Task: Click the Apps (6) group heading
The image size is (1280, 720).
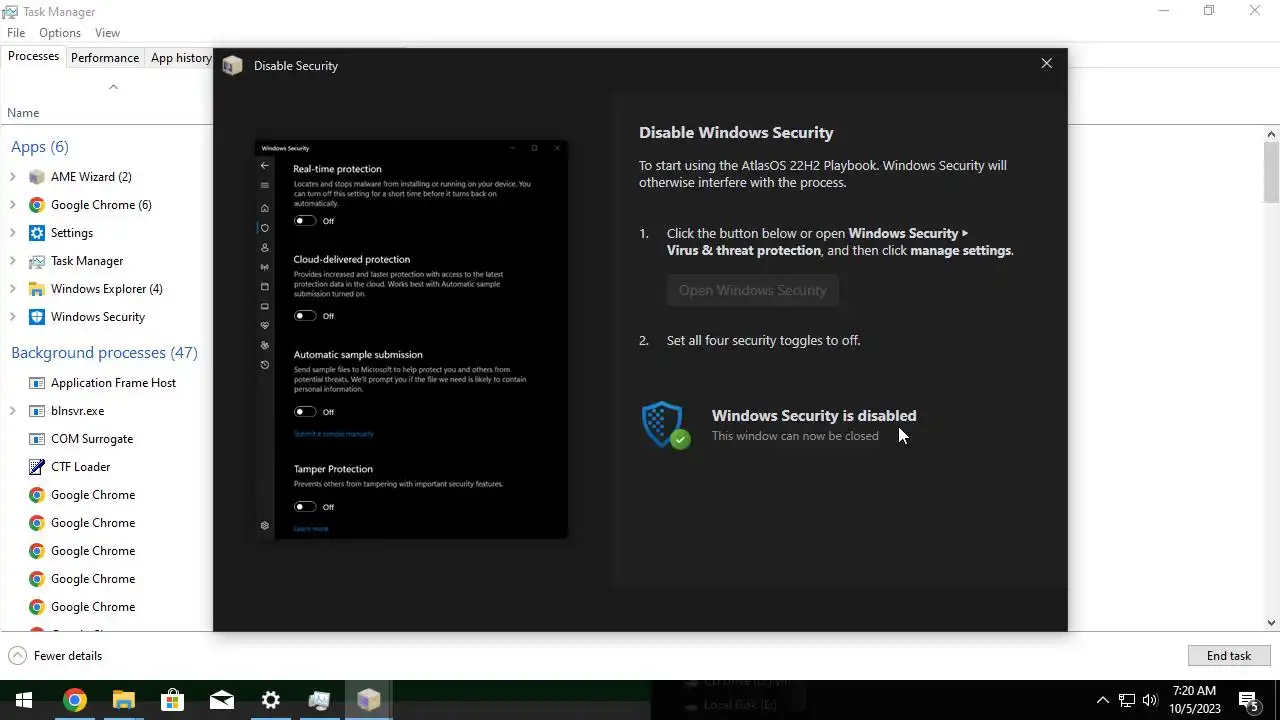Action: point(40,147)
